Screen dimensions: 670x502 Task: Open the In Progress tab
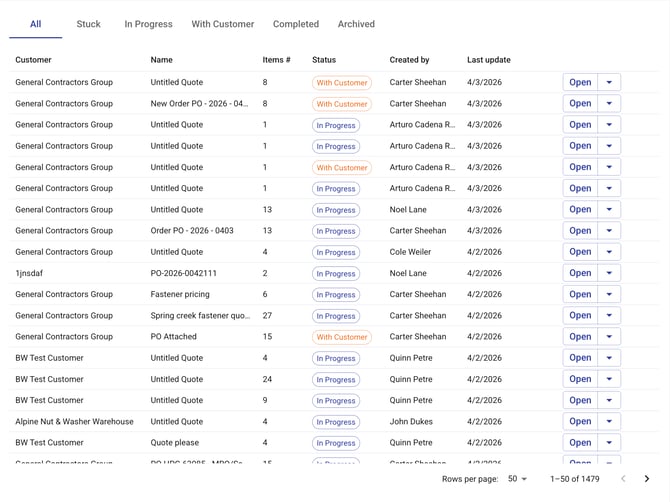pos(148,24)
